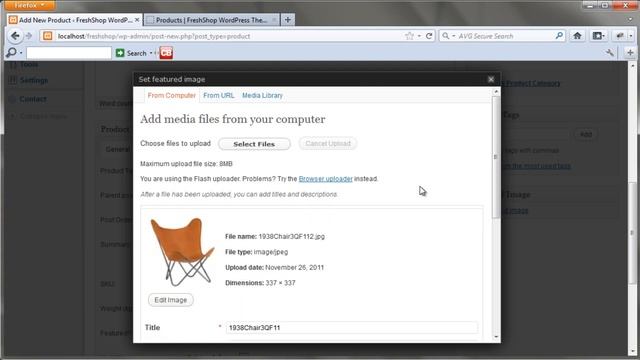Click the toolbar magnifier search icon

click(x=11, y=53)
